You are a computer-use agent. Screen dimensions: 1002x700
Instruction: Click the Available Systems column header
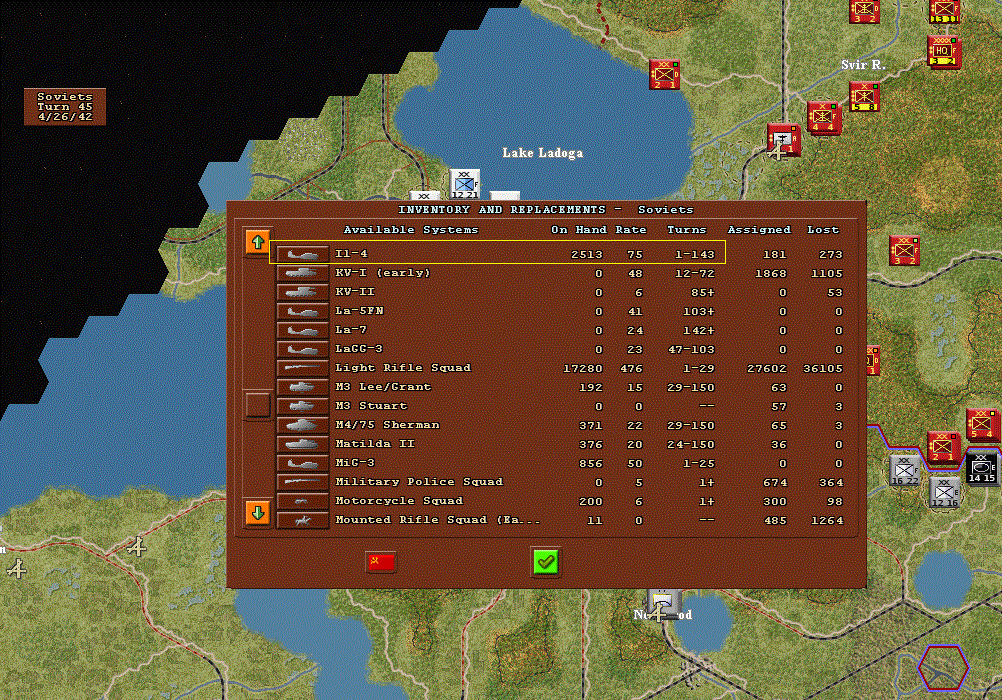411,229
